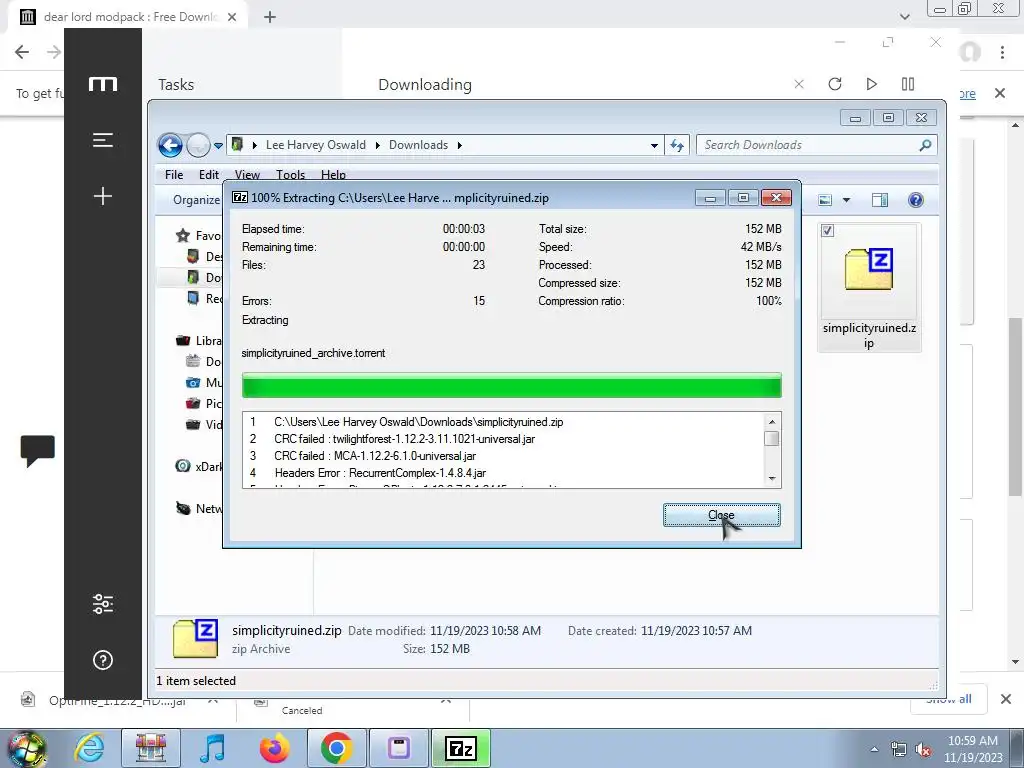Image resolution: width=1024 pixels, height=768 pixels.
Task: Click the green extraction progress bar
Action: 511,385
